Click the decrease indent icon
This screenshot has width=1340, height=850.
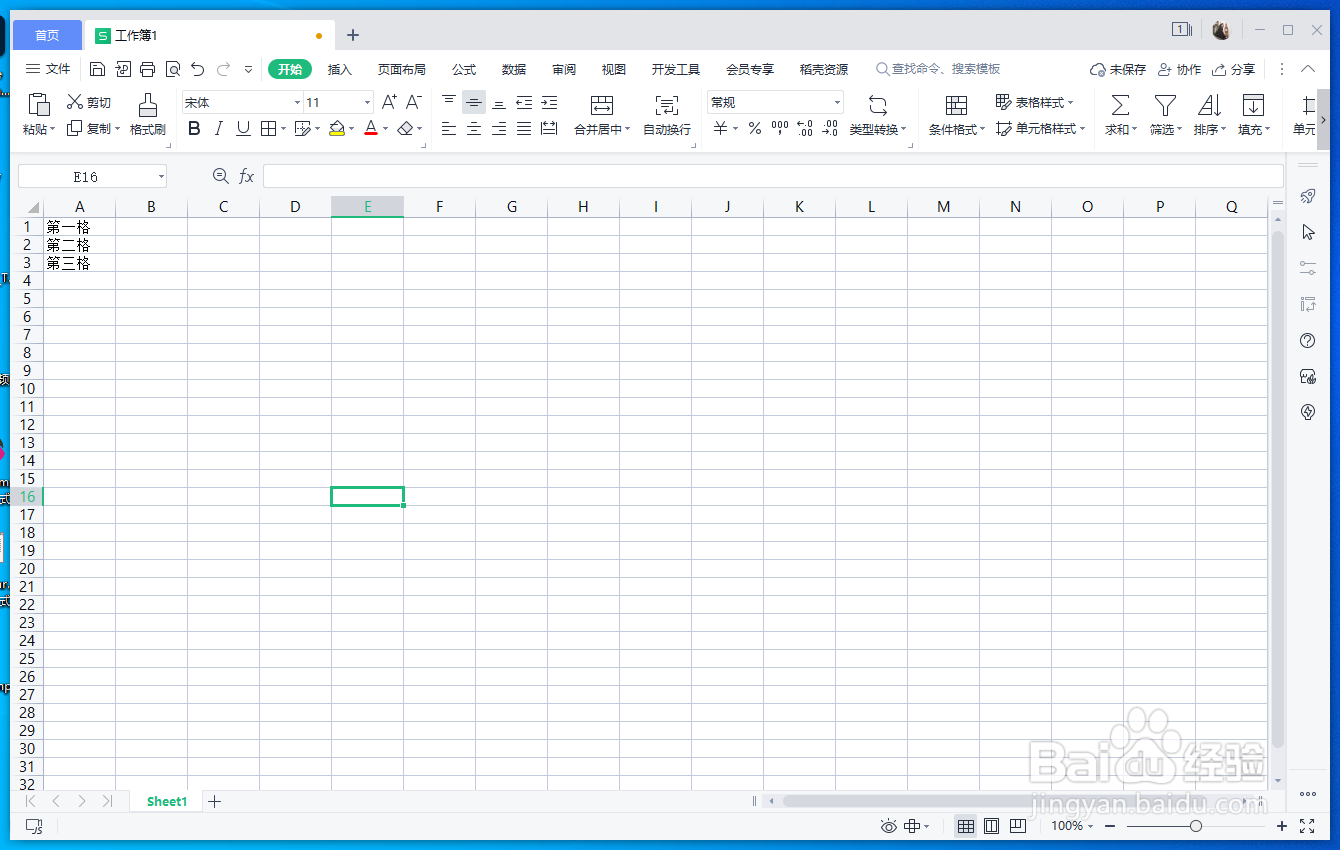point(524,102)
